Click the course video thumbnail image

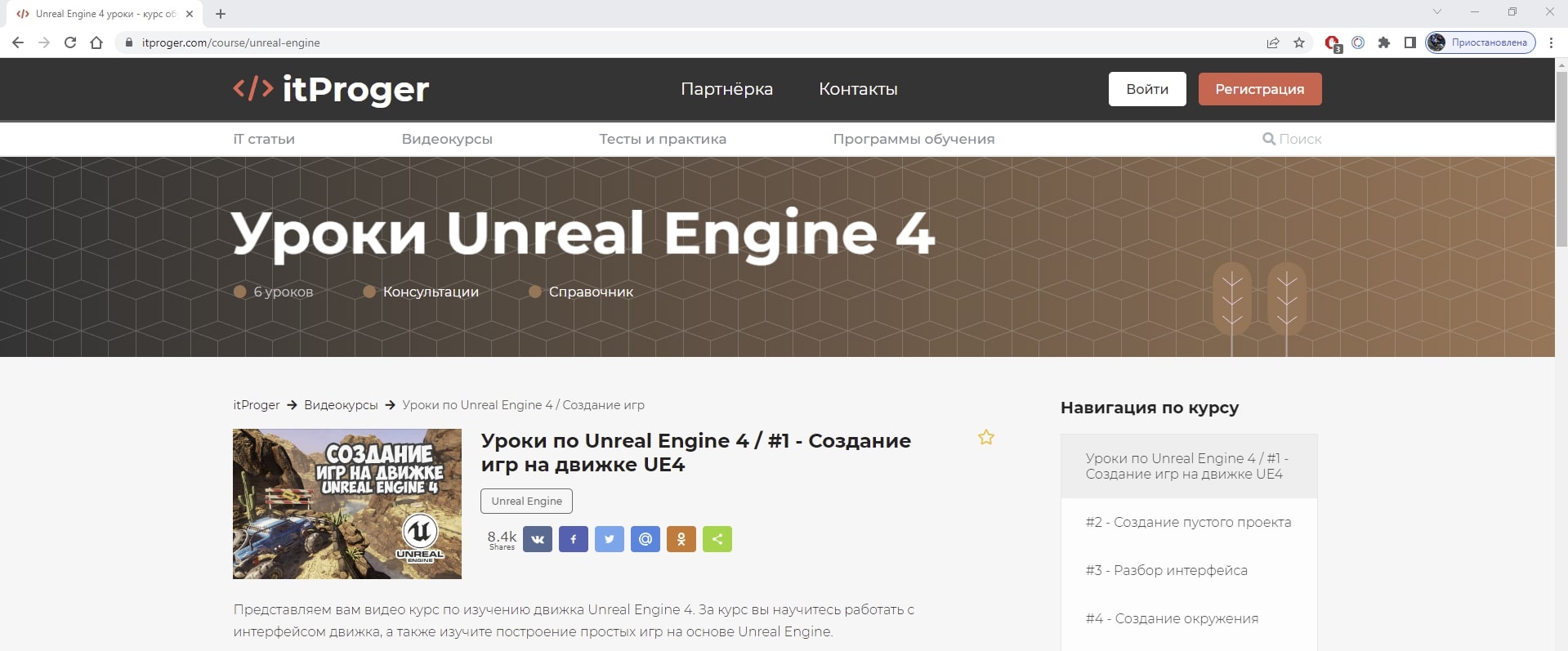click(347, 504)
